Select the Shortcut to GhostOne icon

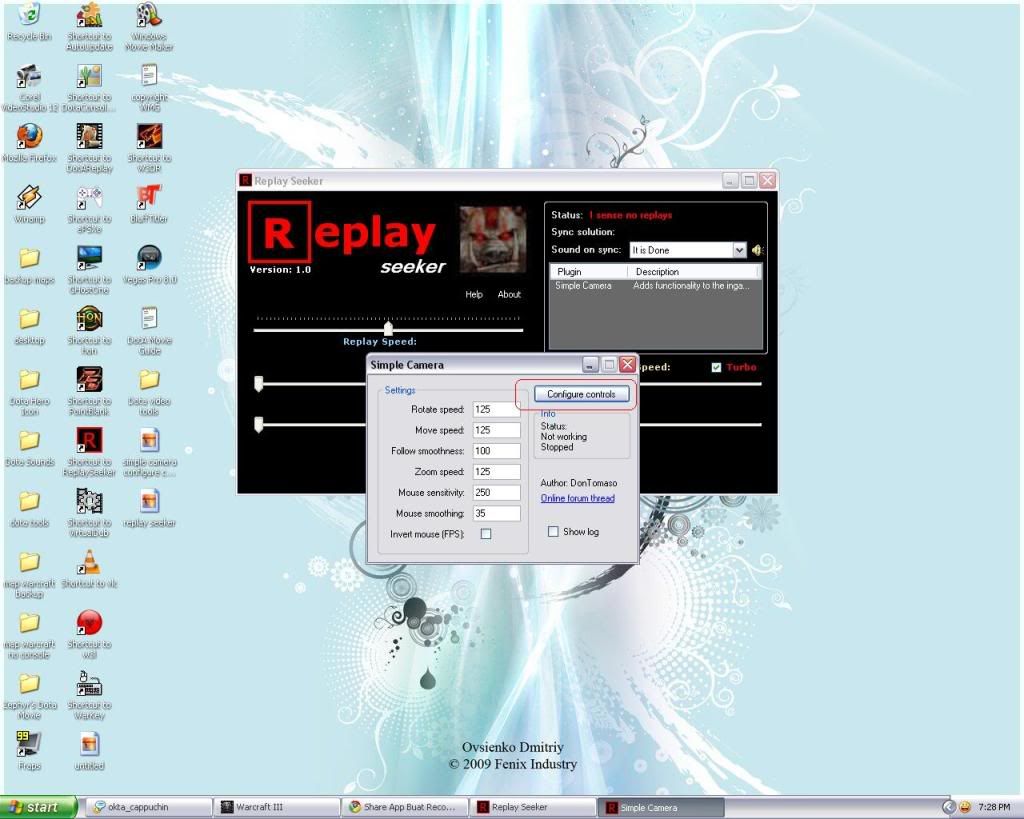pyautogui.click(x=89, y=270)
